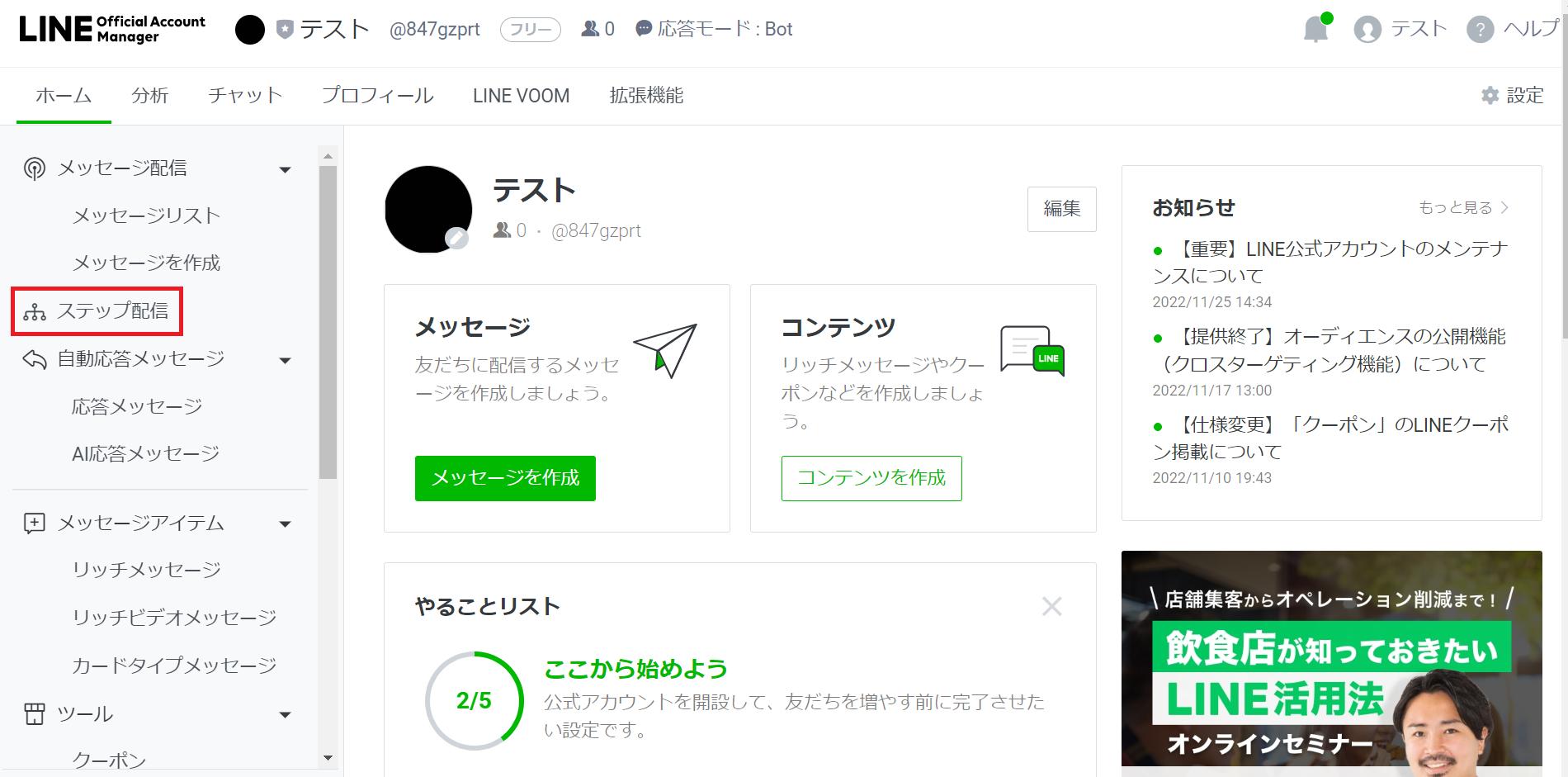
Task: Open the help question mark icon
Action: click(x=1480, y=31)
